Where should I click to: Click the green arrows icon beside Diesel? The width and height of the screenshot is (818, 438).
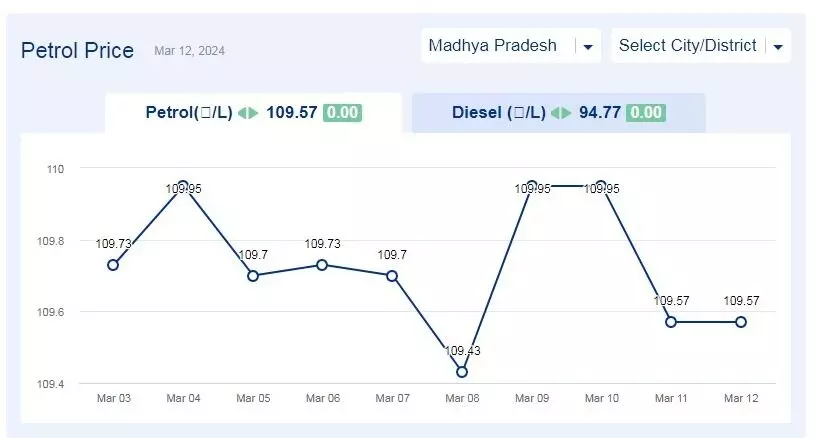[561, 113]
